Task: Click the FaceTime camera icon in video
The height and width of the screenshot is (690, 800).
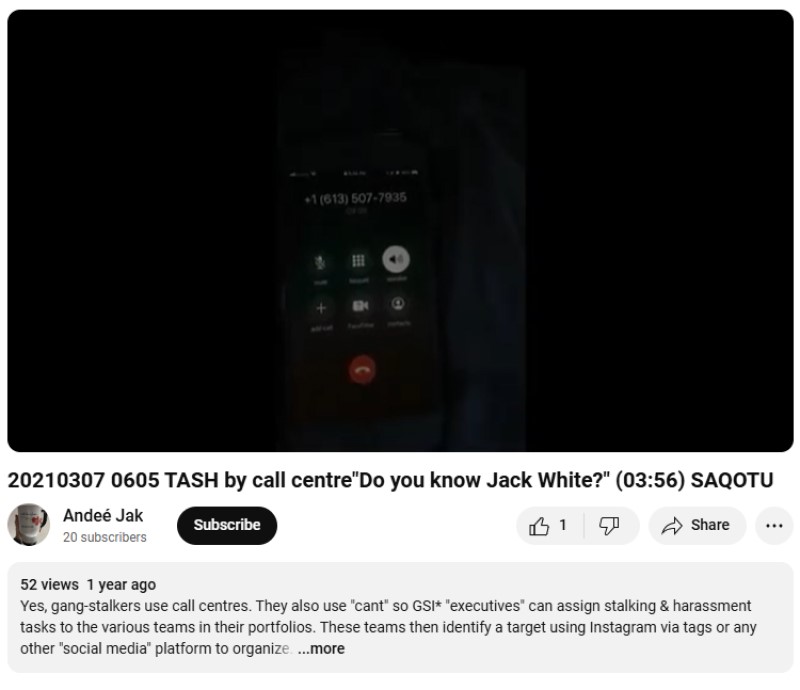Action: (x=360, y=306)
